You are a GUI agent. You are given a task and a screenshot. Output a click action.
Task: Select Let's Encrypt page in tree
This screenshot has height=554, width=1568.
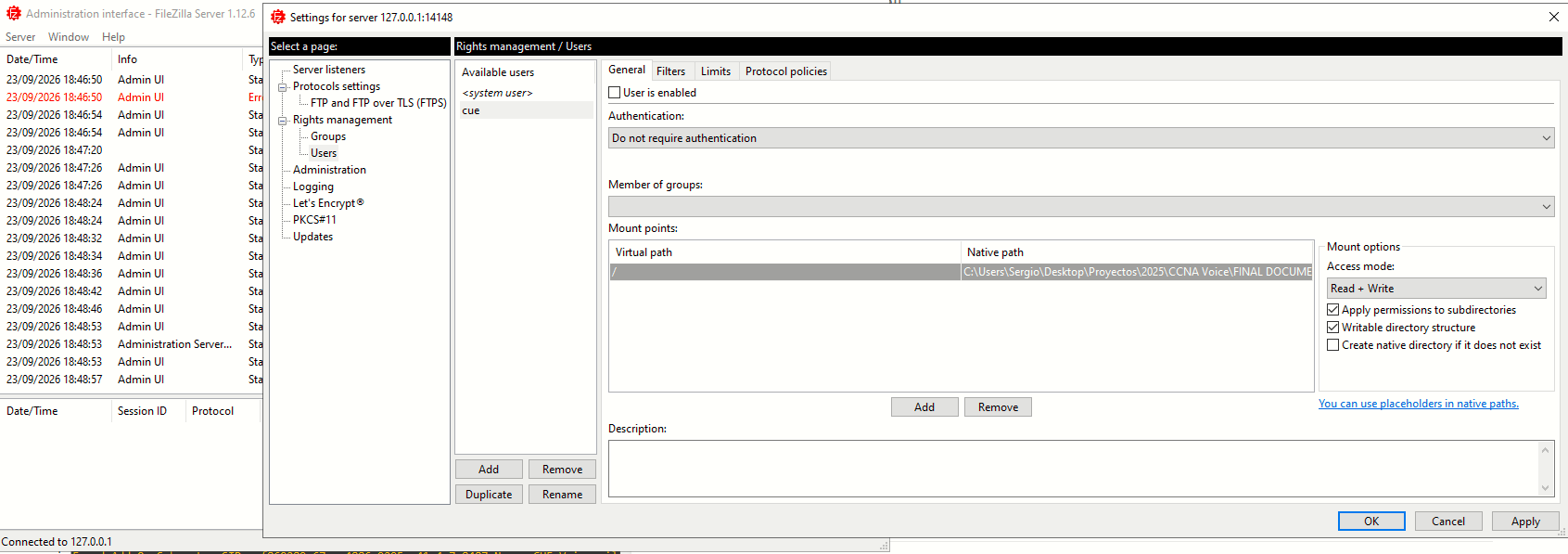[328, 203]
